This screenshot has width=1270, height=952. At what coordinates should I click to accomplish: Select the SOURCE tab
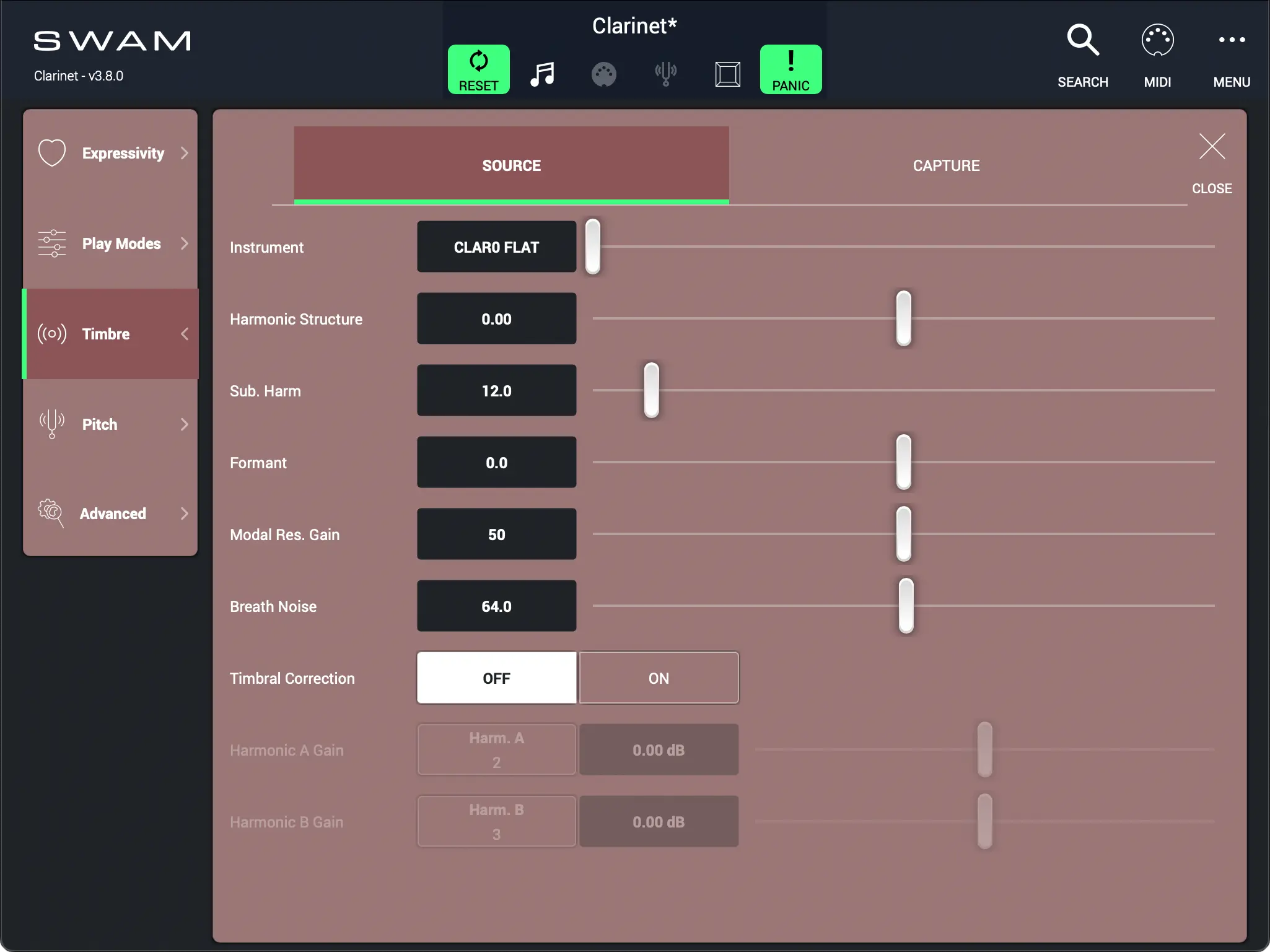(x=511, y=165)
